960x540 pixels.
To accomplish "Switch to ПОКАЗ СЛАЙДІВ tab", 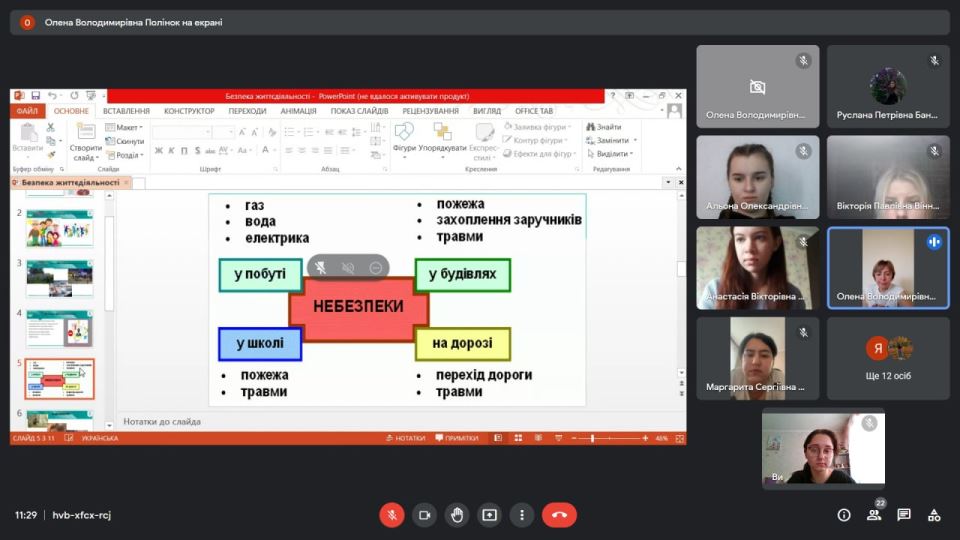I will click(359, 111).
